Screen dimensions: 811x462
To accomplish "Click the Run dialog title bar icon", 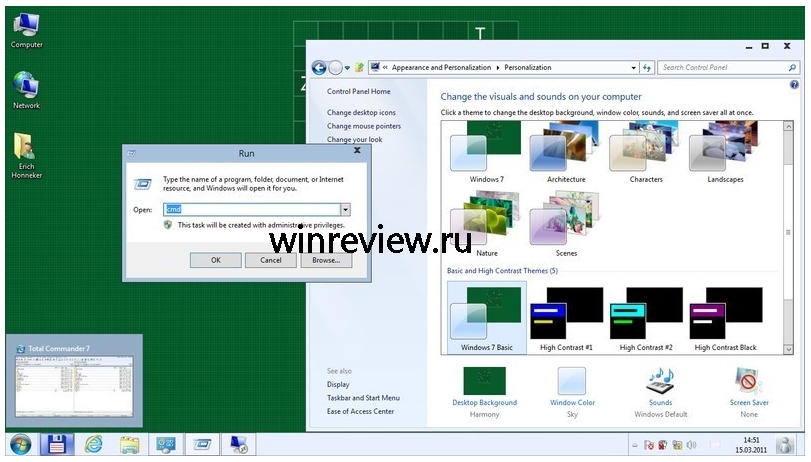I will coord(132,153).
